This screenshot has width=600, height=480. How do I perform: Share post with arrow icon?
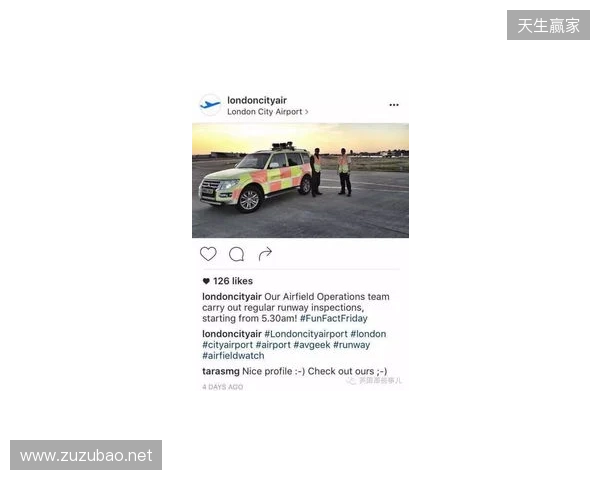tap(265, 253)
